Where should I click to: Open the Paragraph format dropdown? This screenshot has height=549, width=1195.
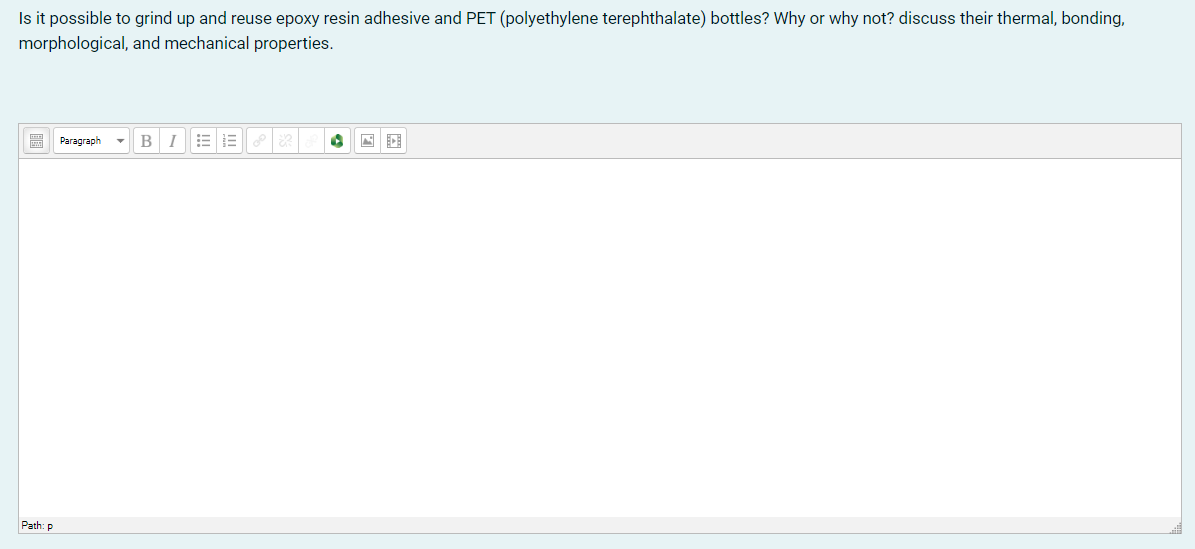91,141
